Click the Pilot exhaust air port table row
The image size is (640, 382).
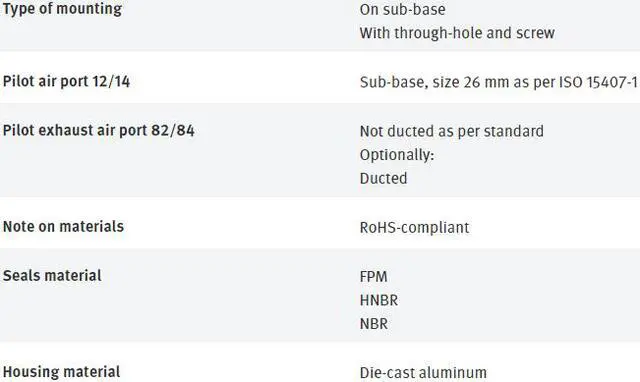(320, 150)
